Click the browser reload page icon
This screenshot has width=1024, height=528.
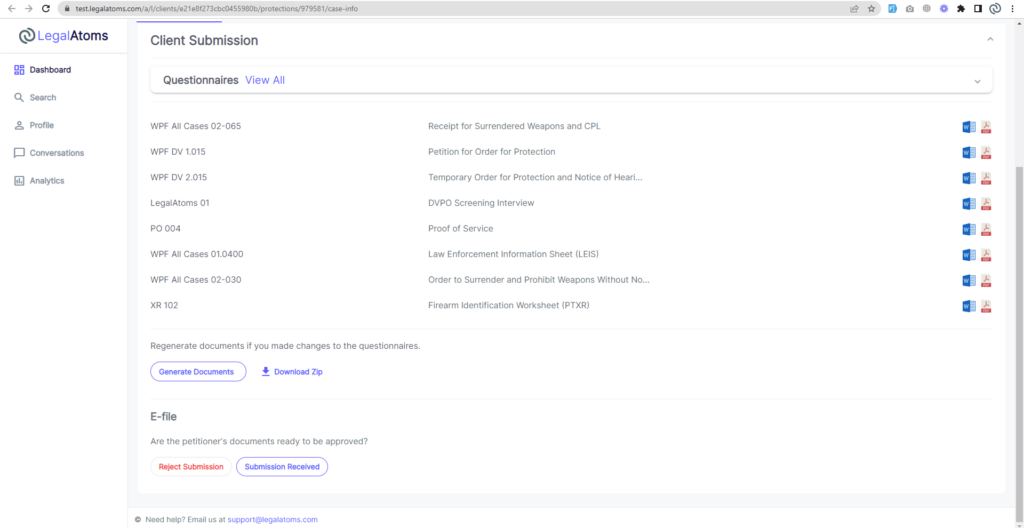coord(46,8)
